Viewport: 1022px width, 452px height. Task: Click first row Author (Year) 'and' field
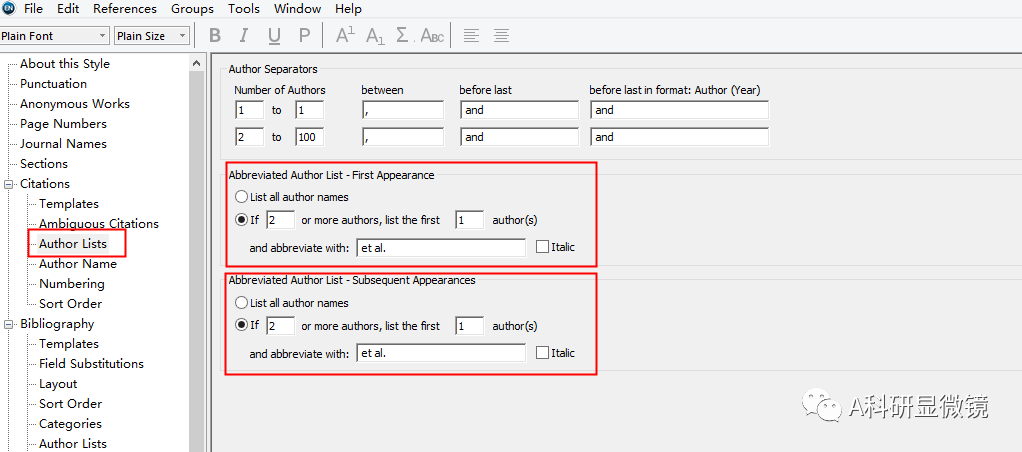[679, 110]
